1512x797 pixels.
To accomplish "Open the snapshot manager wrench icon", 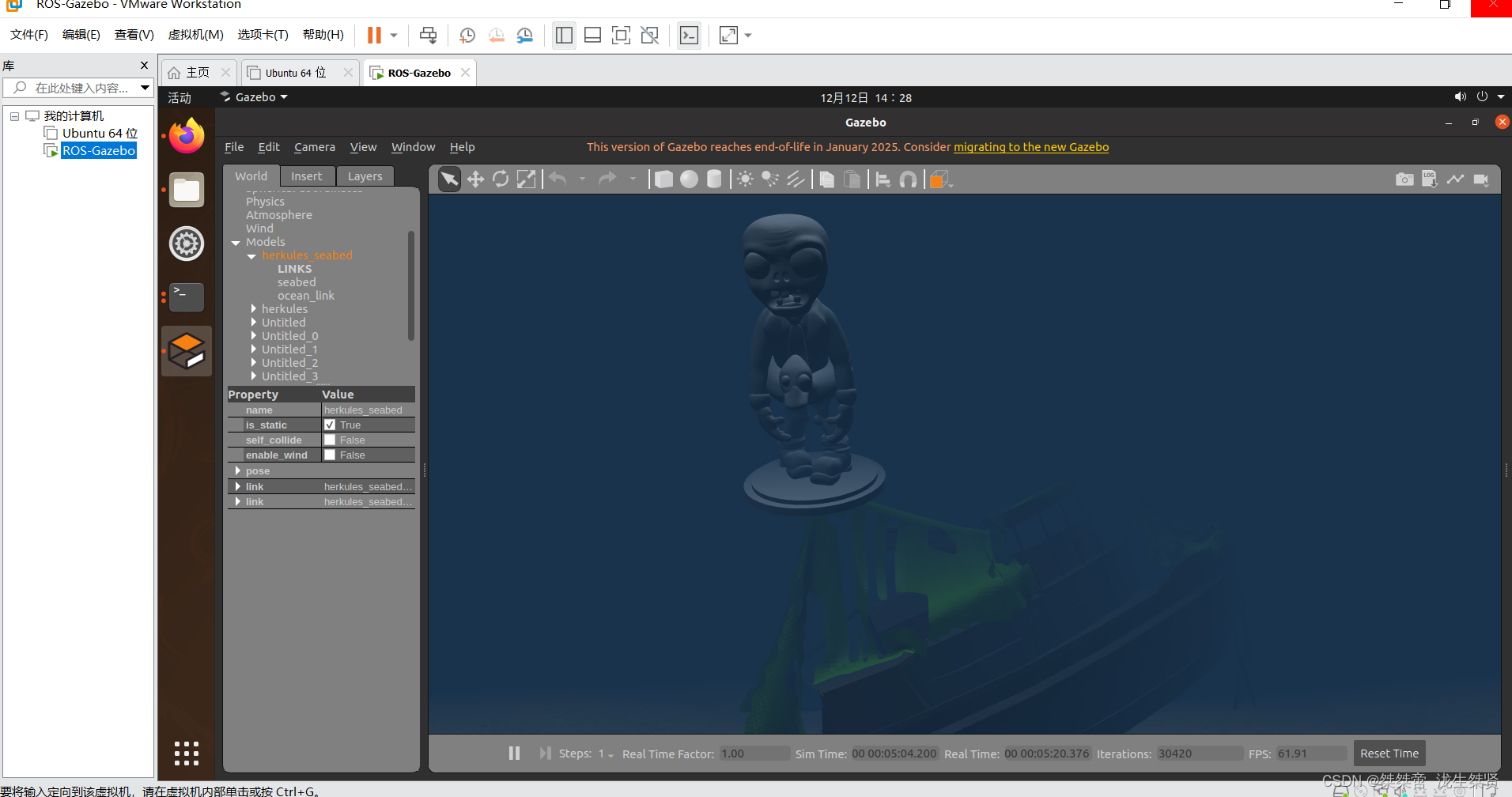I will [524, 35].
